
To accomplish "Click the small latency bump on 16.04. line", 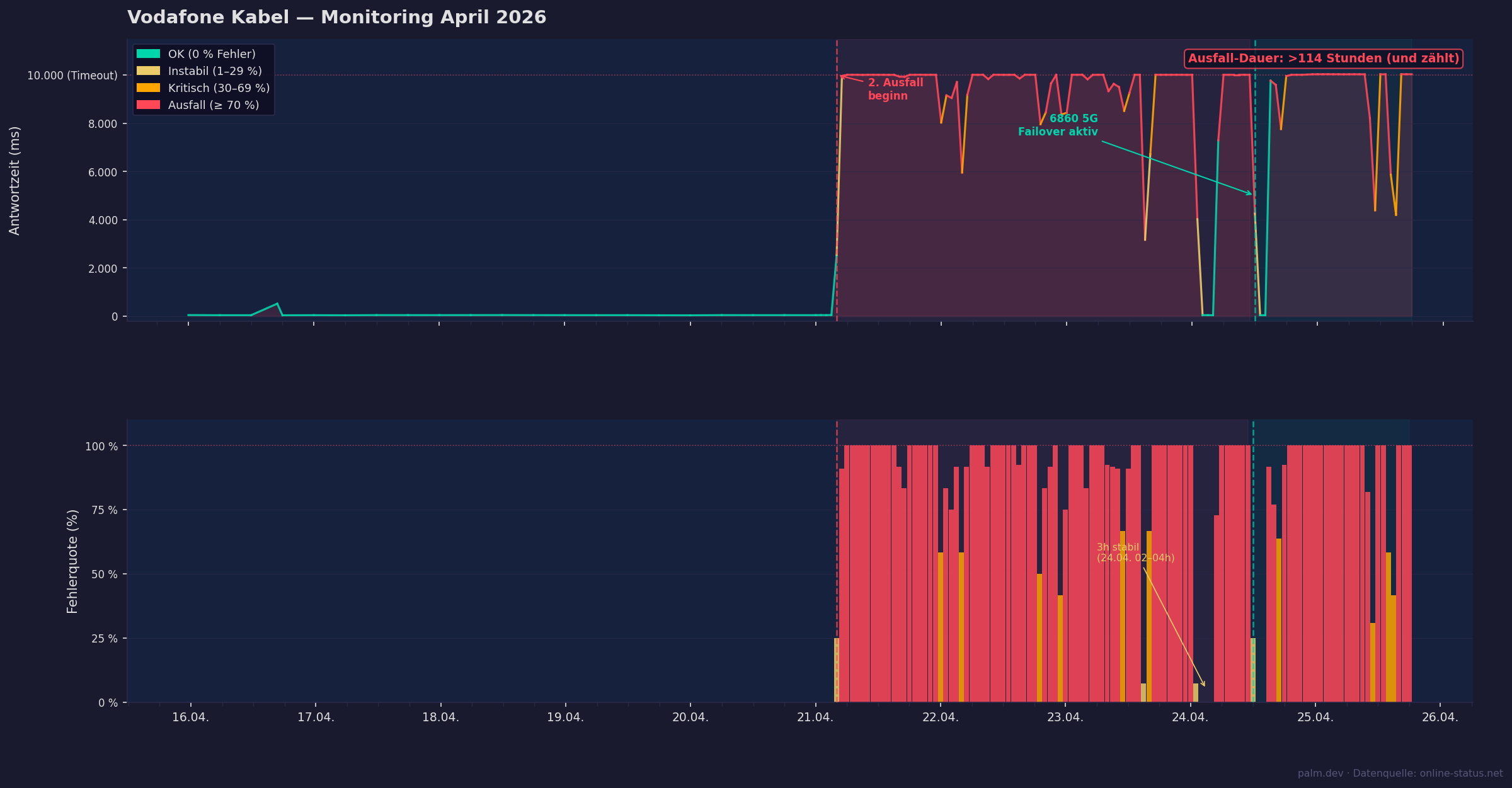I will coord(276,305).
